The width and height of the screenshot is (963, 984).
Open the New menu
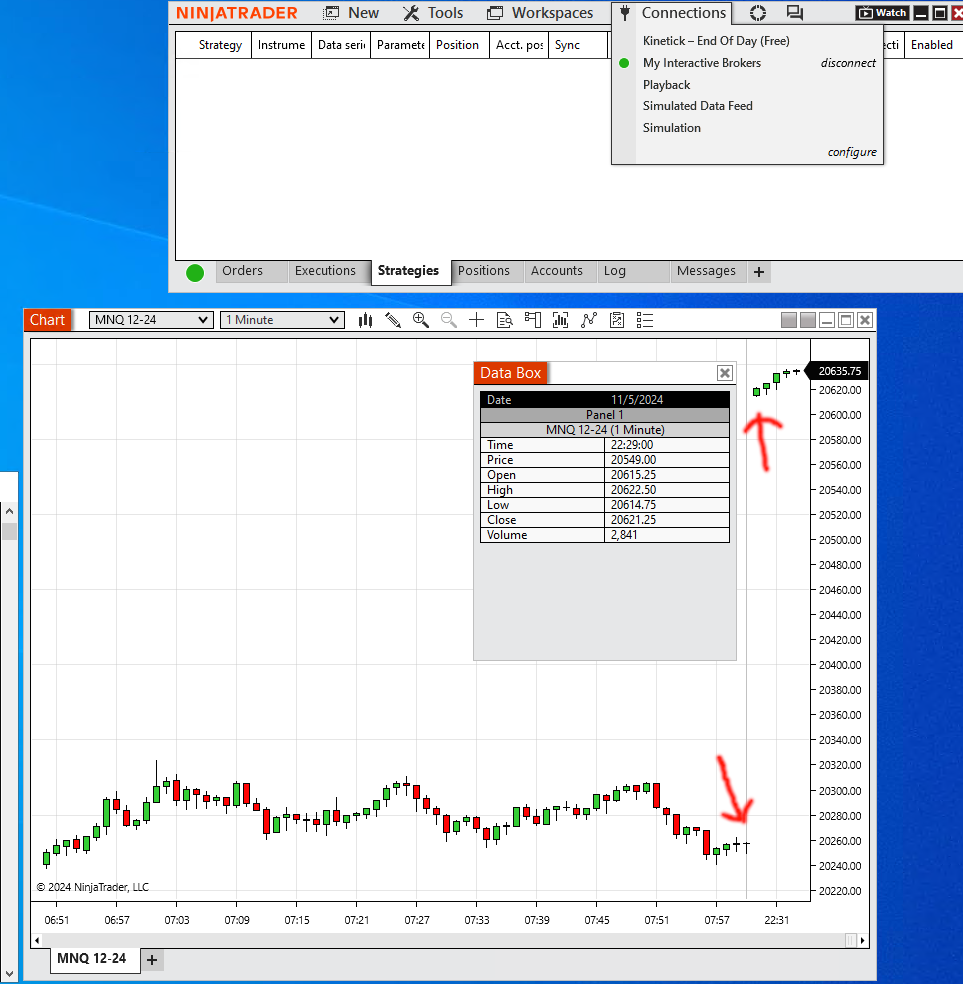364,13
